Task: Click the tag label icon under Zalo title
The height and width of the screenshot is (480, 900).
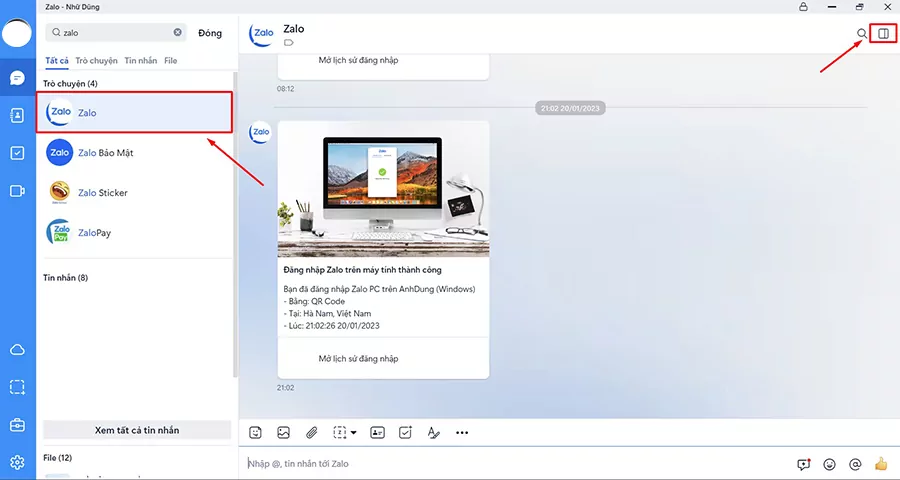Action: tap(289, 42)
